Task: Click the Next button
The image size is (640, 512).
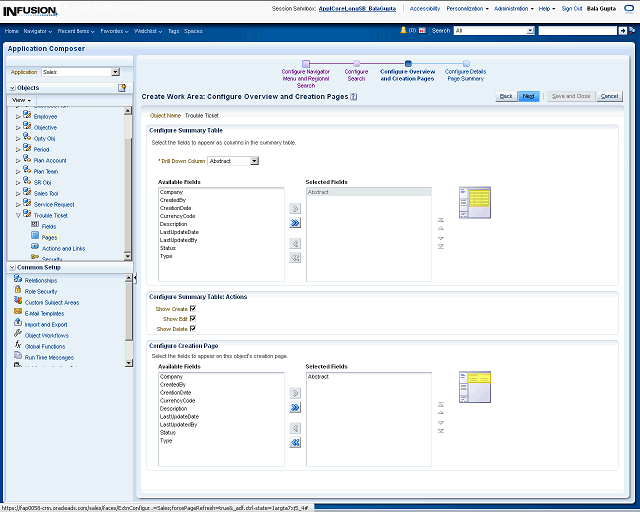Action: (530, 96)
